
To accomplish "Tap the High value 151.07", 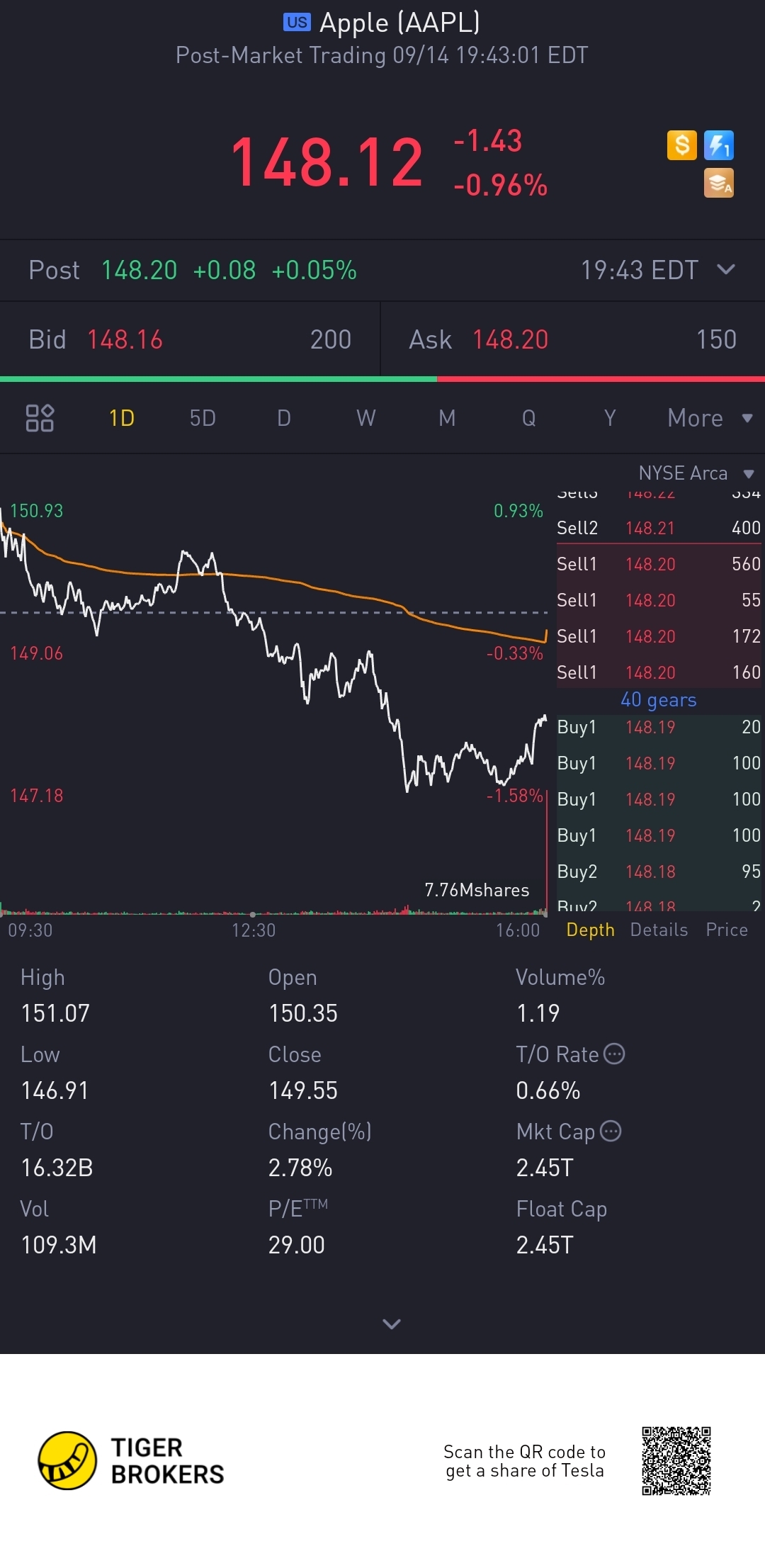I will coord(55,1013).
